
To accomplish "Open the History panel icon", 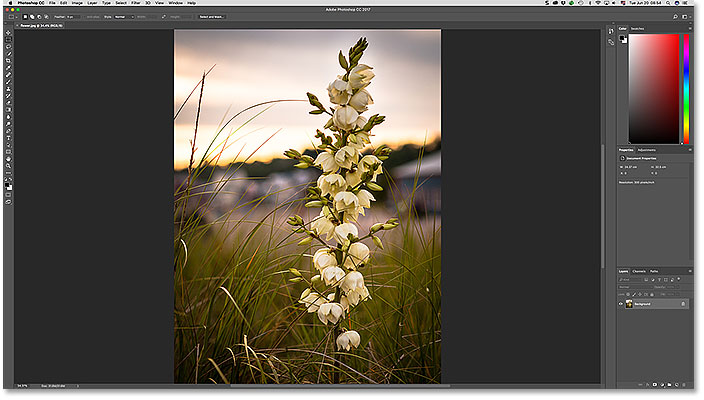I will coord(611,31).
